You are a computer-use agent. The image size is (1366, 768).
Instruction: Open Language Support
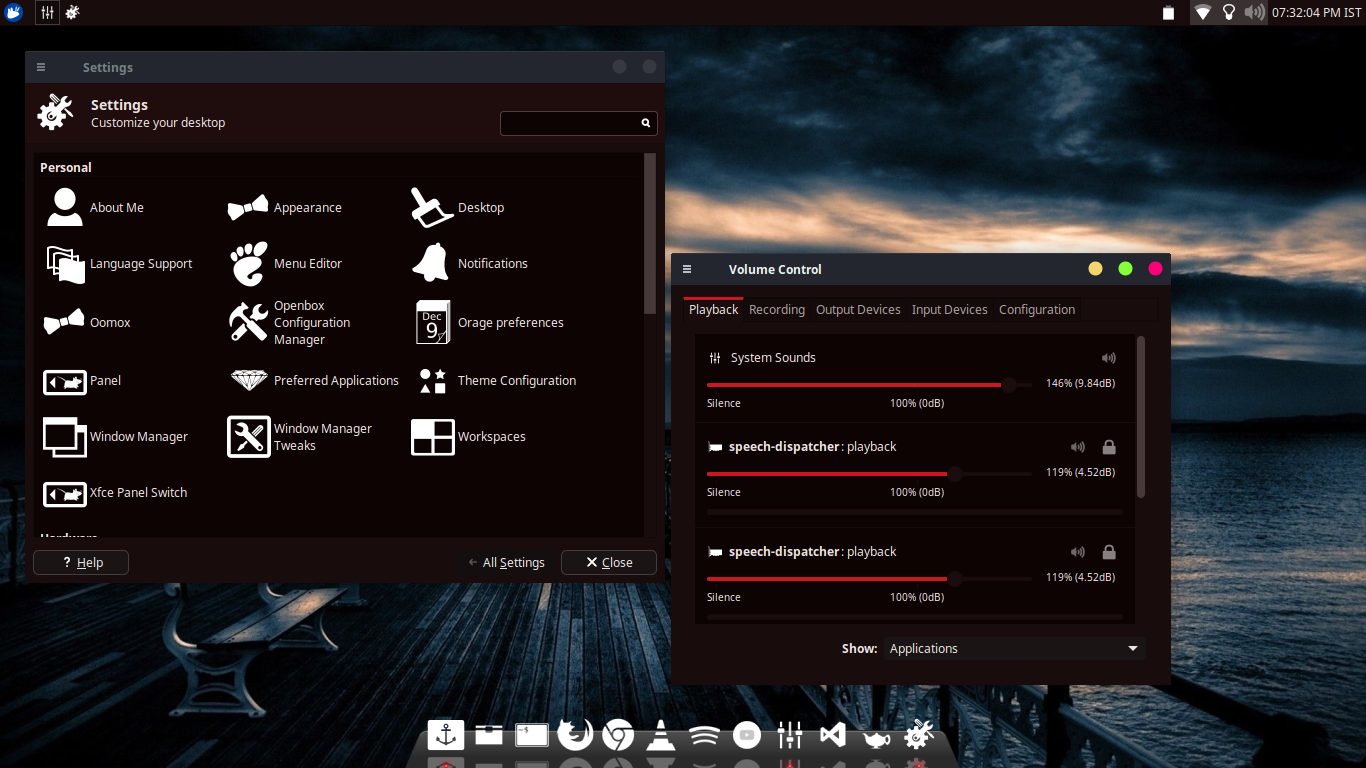click(119, 264)
